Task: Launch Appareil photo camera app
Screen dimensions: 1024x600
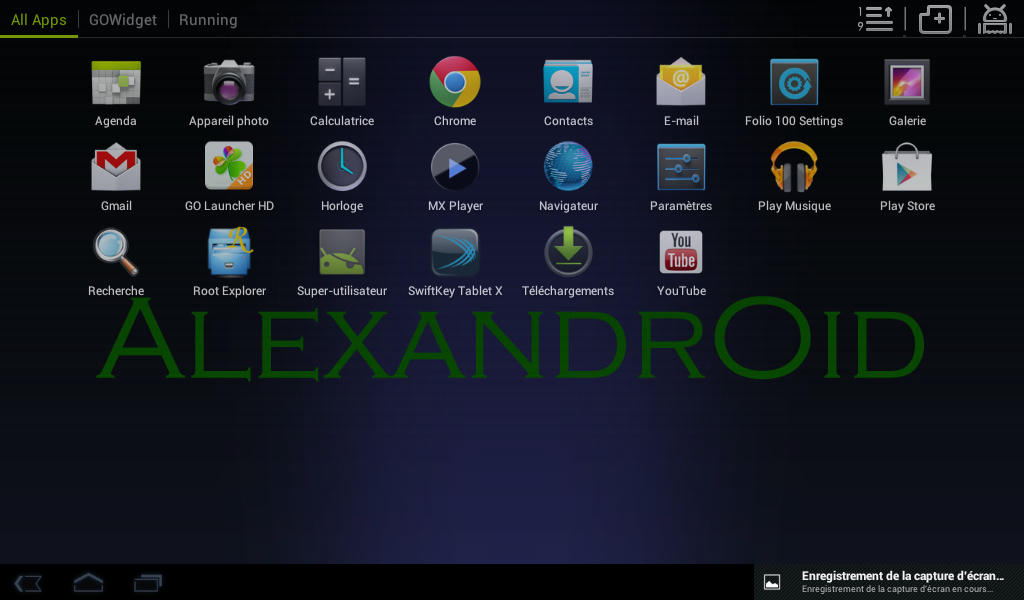Action: pyautogui.click(x=229, y=91)
